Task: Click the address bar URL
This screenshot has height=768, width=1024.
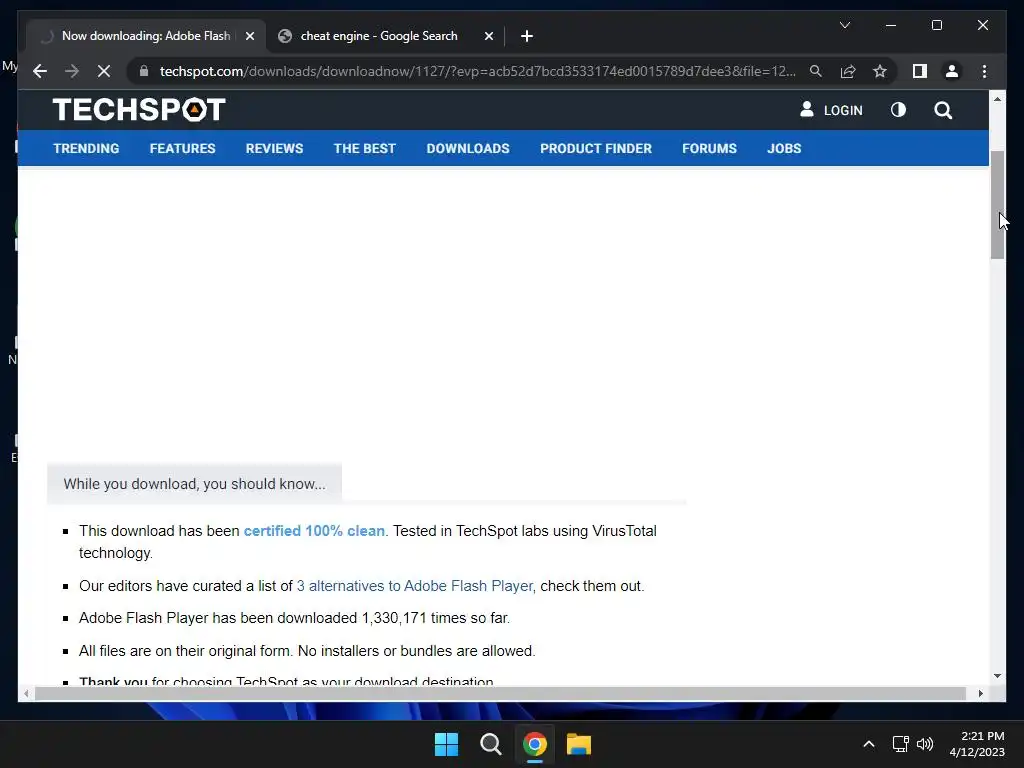Action: coord(477,71)
